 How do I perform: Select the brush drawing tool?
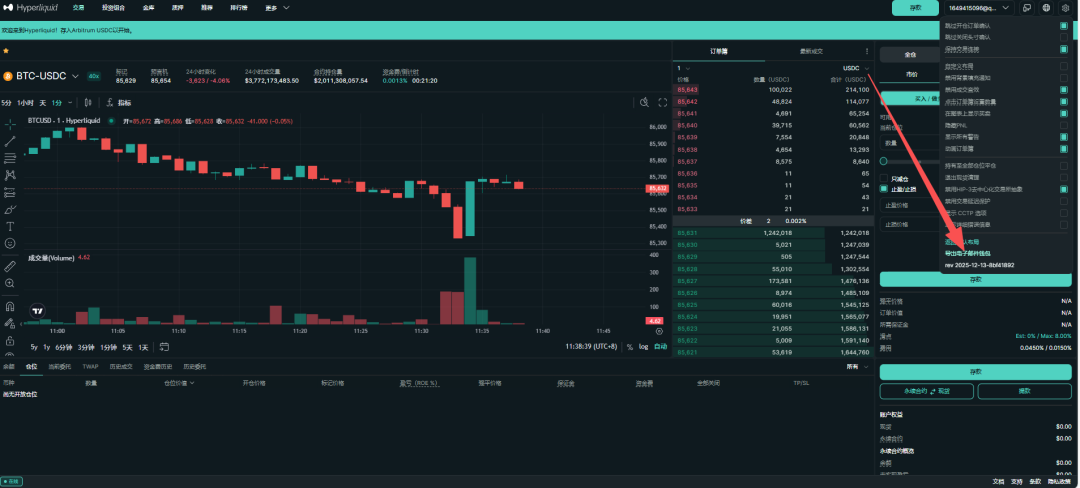pyautogui.click(x=10, y=209)
